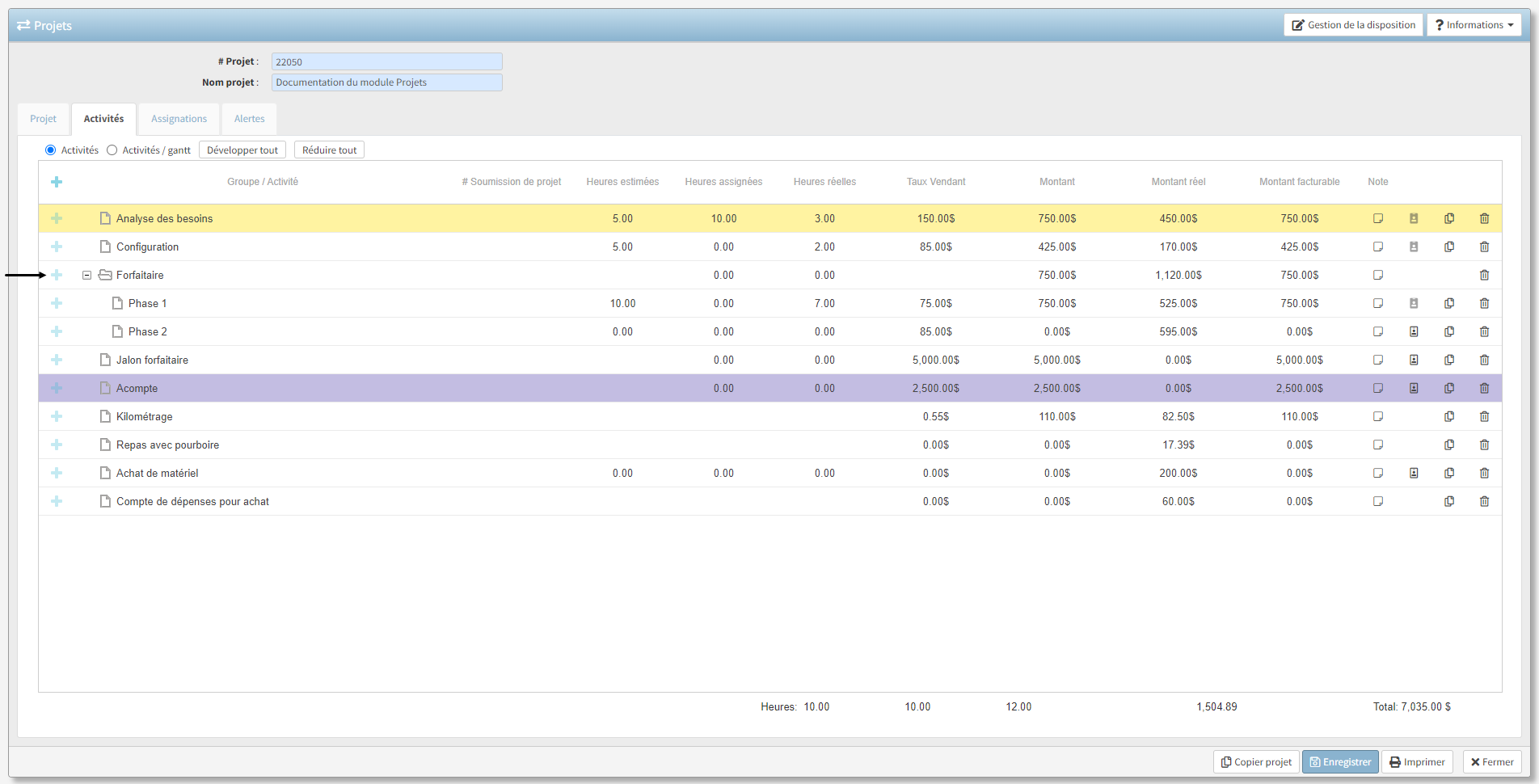Select the Activités radio button
The image size is (1539, 784).
click(51, 150)
